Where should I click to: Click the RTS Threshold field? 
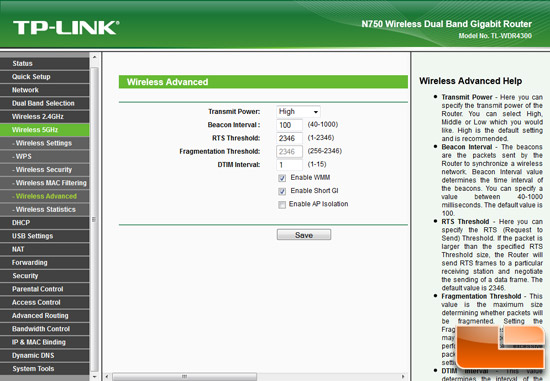pos(289,138)
